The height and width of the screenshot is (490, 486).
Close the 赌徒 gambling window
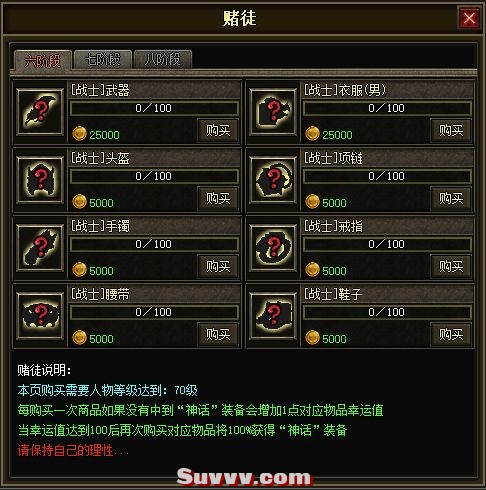pos(469,18)
